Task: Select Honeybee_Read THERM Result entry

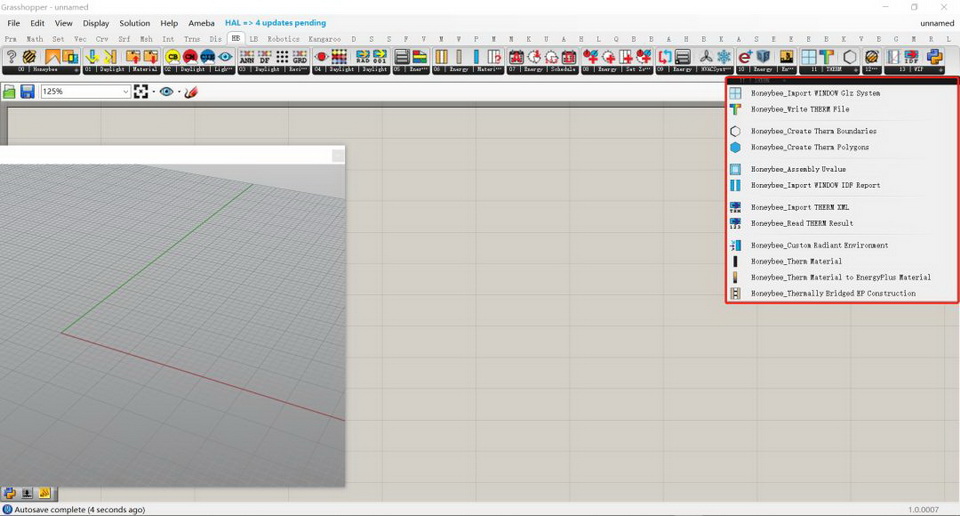Action: pos(802,223)
